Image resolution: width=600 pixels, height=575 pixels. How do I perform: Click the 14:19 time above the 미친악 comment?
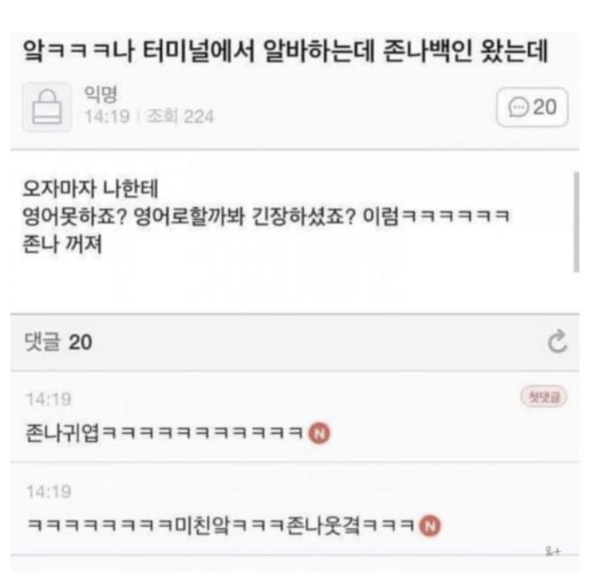click(x=49, y=492)
